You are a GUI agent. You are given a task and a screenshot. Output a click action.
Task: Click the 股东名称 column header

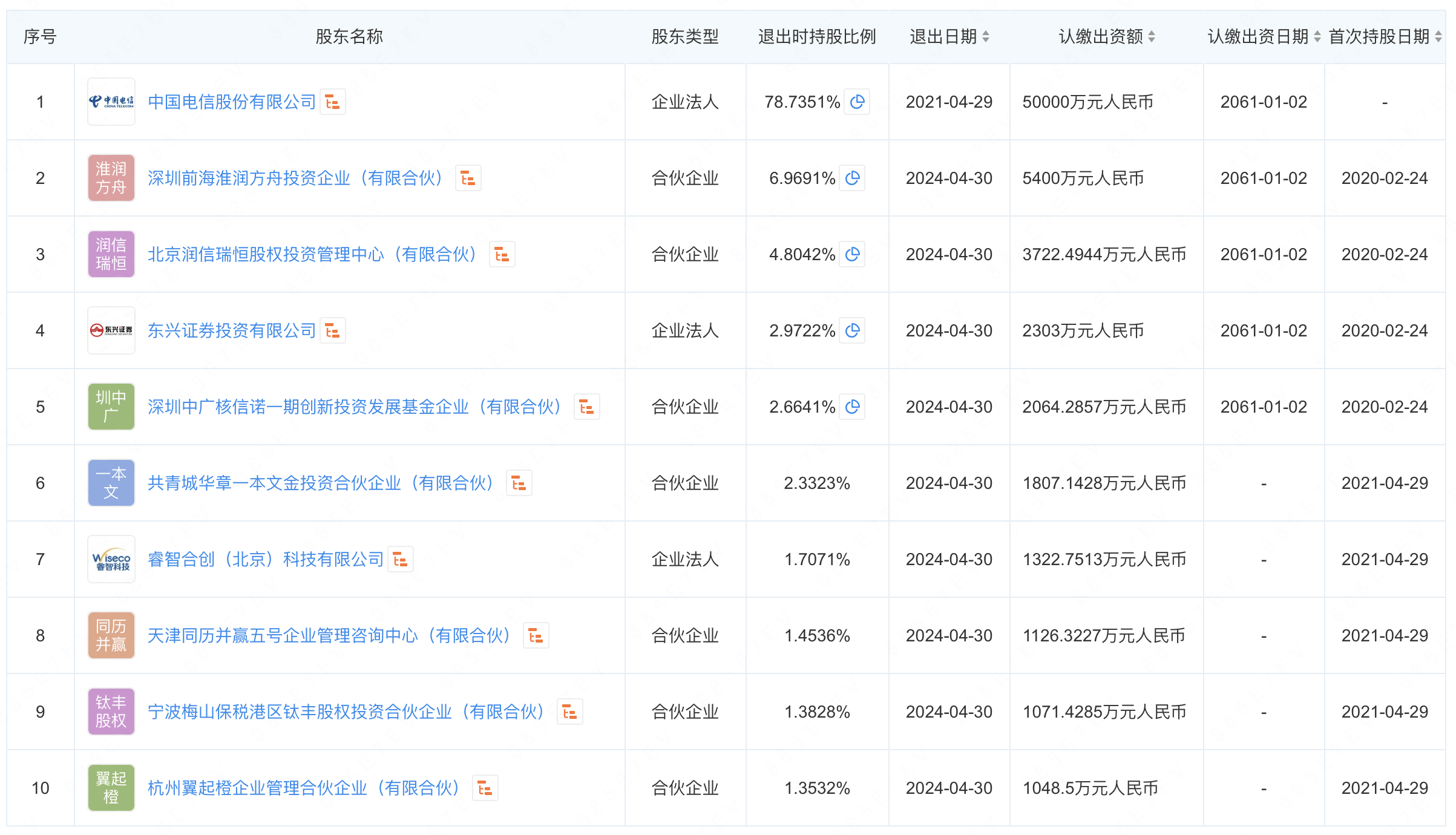(x=349, y=37)
